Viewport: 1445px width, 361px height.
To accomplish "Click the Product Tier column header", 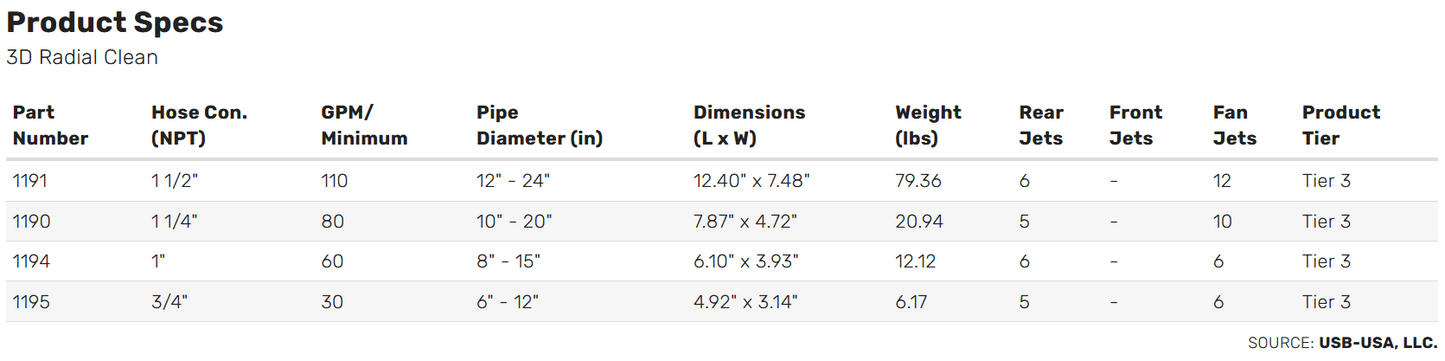I will pyautogui.click(x=1341, y=125).
